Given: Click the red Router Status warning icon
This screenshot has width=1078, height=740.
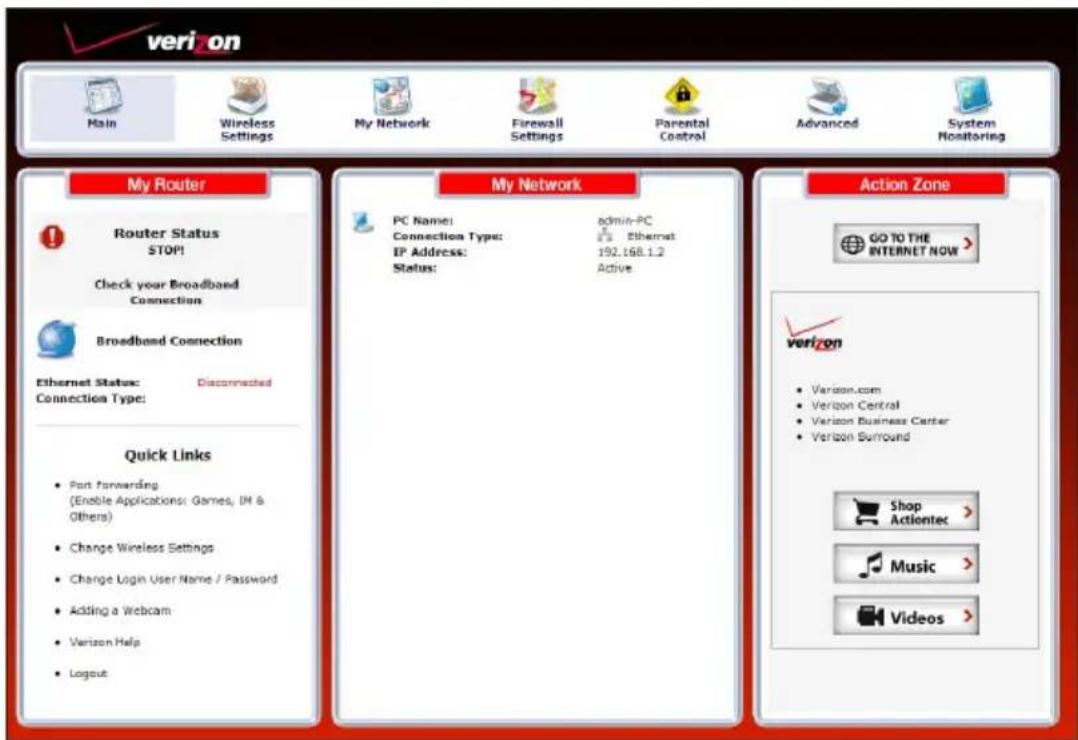Looking at the screenshot, I should [x=52, y=237].
